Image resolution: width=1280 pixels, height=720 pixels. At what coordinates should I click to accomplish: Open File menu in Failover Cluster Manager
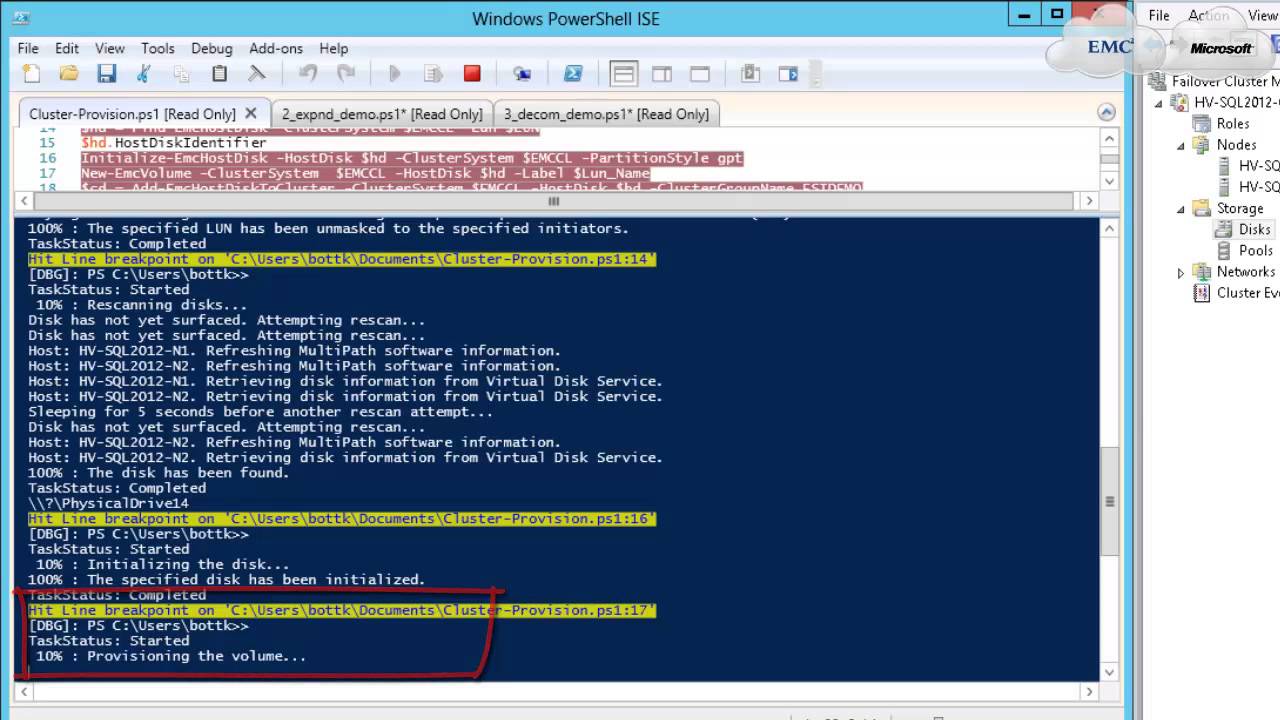tap(1159, 15)
